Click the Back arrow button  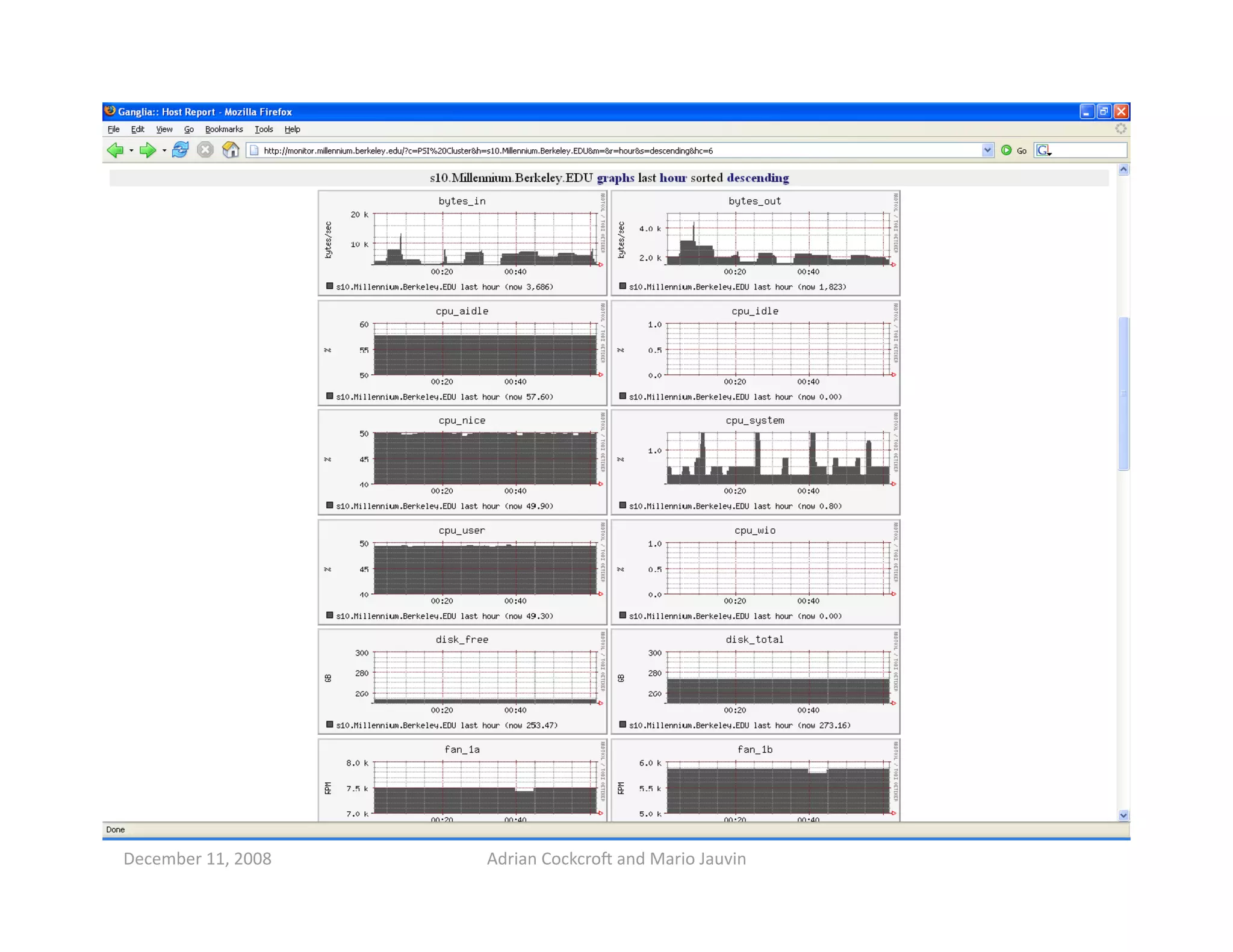[115, 150]
